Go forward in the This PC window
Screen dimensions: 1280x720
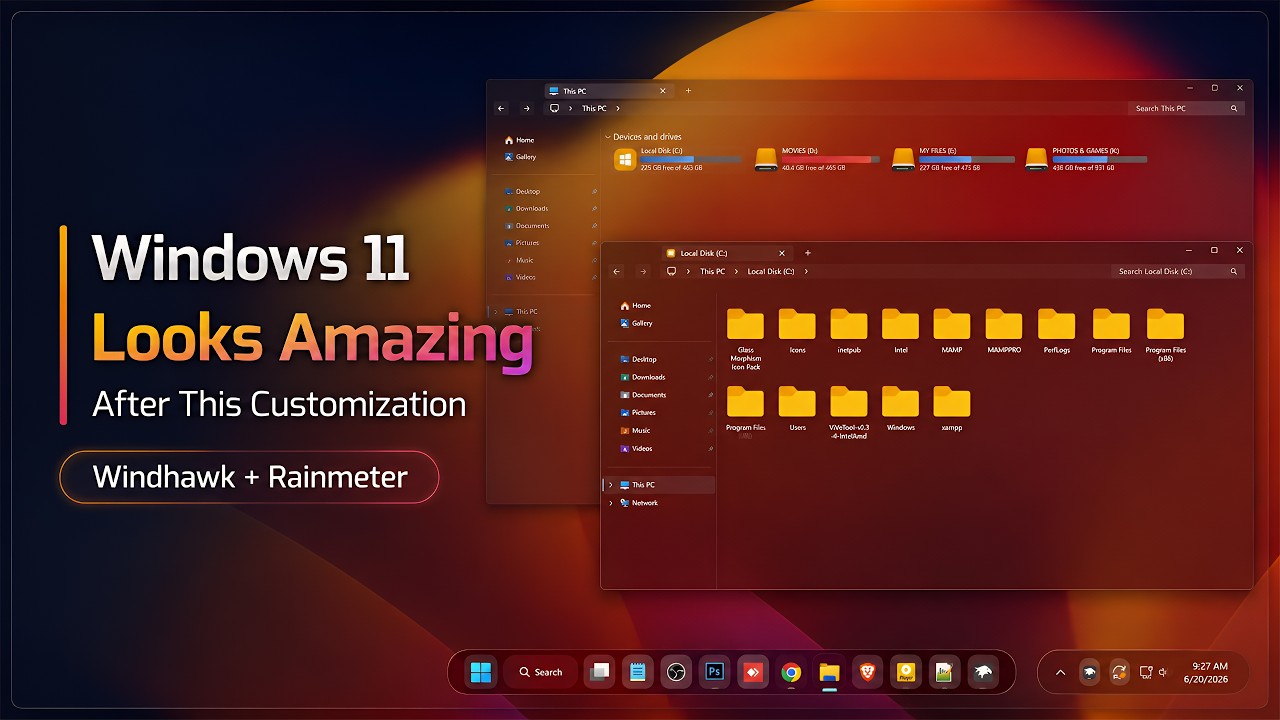526,108
